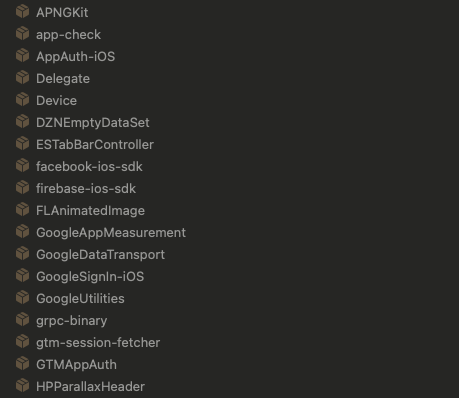Click the package icon next to grpc-binary
This screenshot has height=398, width=459.
tap(23, 320)
